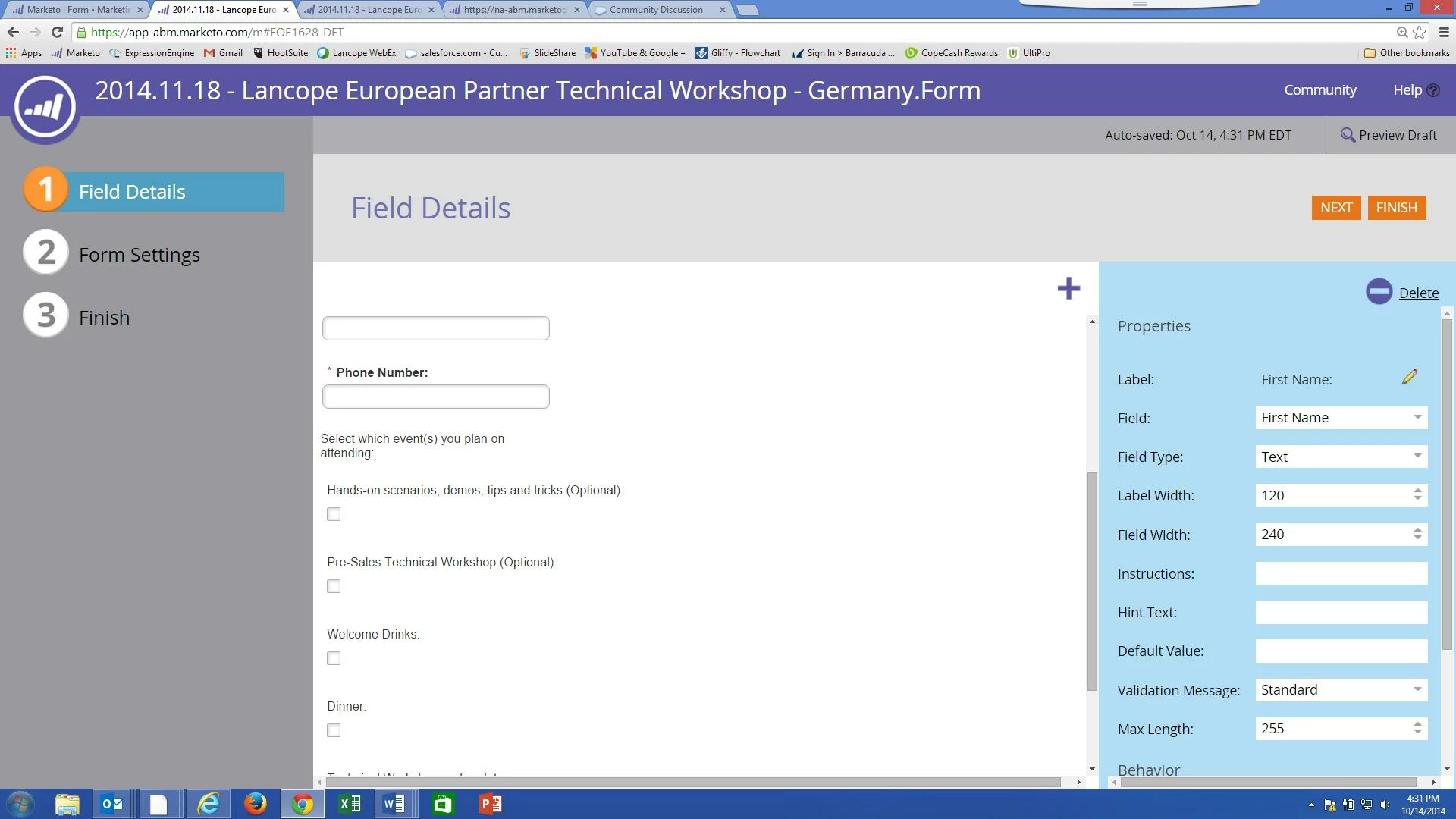Image resolution: width=1456 pixels, height=819 pixels.
Task: Click the minus Delete field icon
Action: point(1379,292)
